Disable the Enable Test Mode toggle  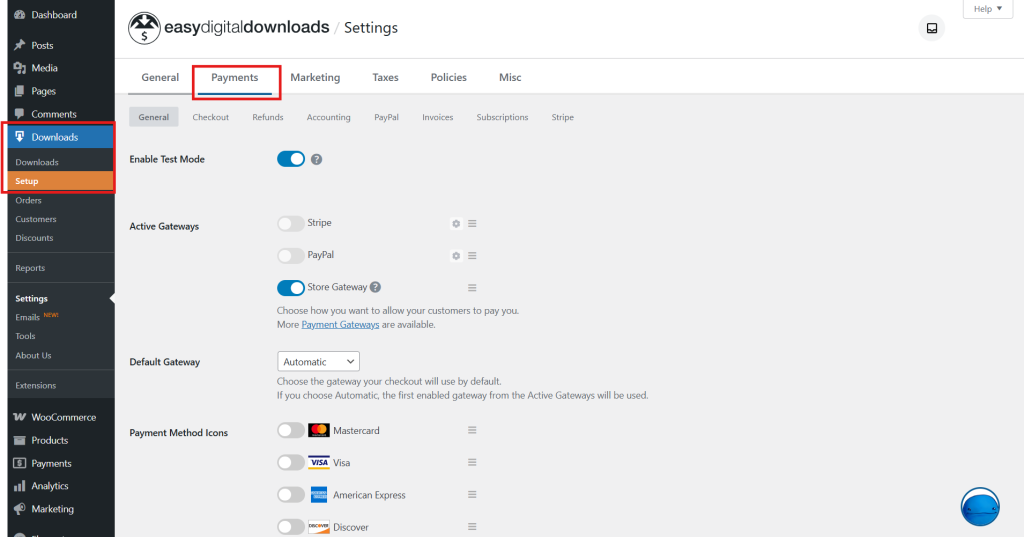(291, 159)
